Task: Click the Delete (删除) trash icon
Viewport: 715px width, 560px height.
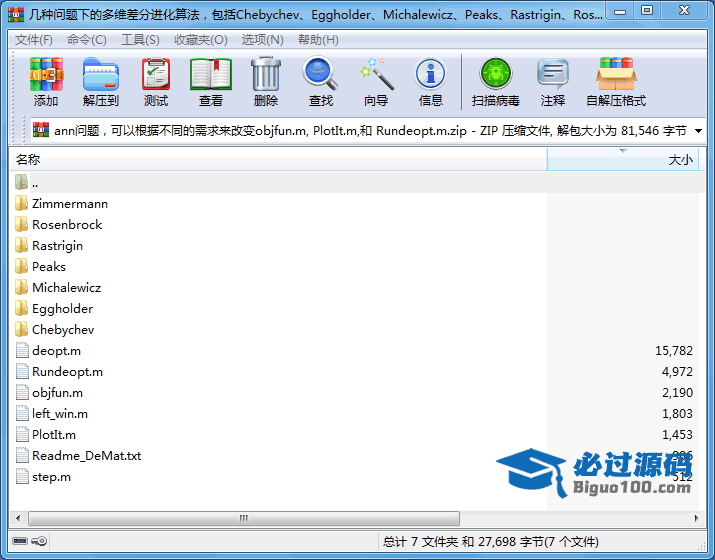Action: (x=266, y=74)
